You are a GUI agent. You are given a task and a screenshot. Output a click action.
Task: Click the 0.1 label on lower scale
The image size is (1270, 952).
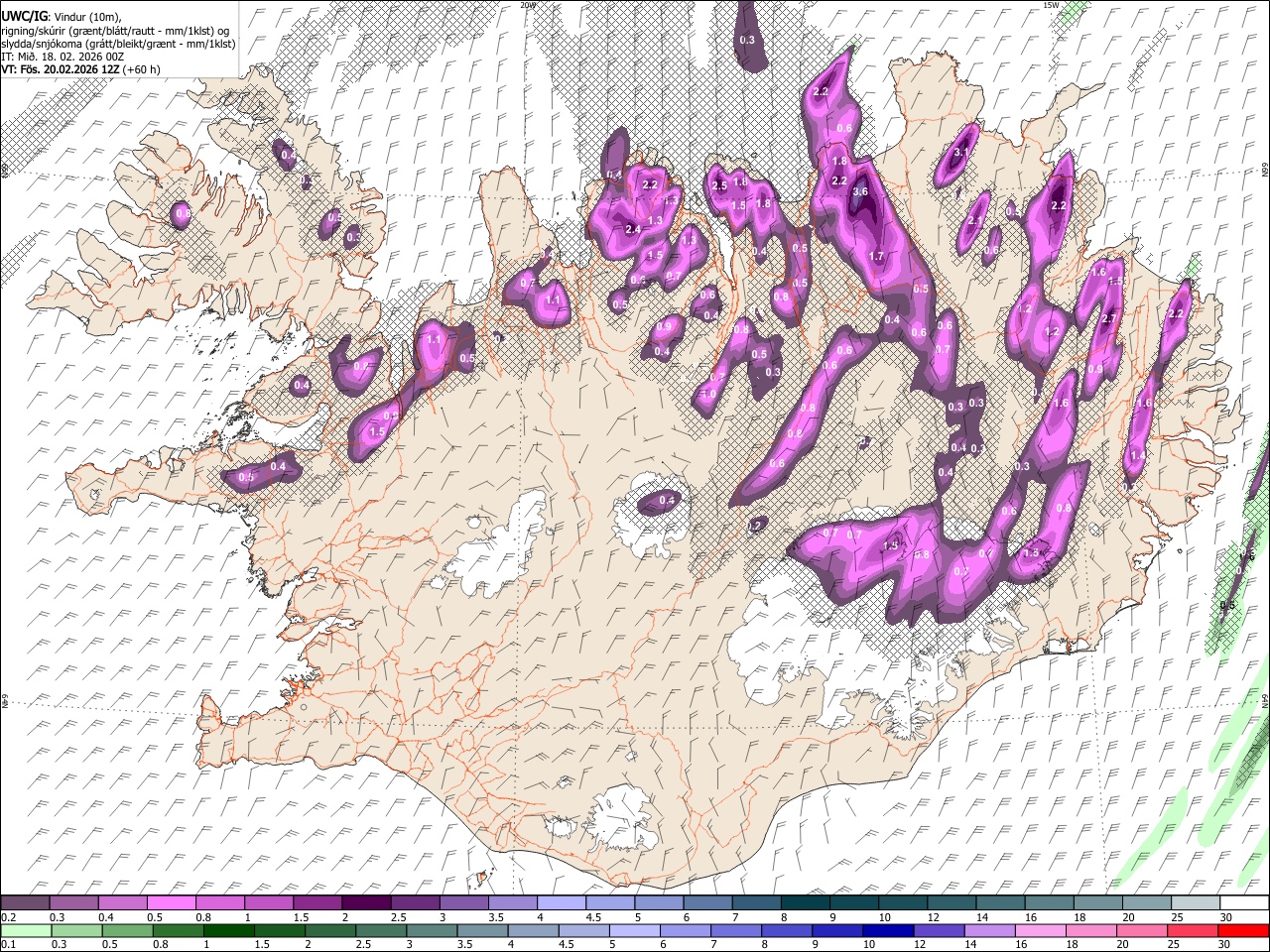pos(8,945)
